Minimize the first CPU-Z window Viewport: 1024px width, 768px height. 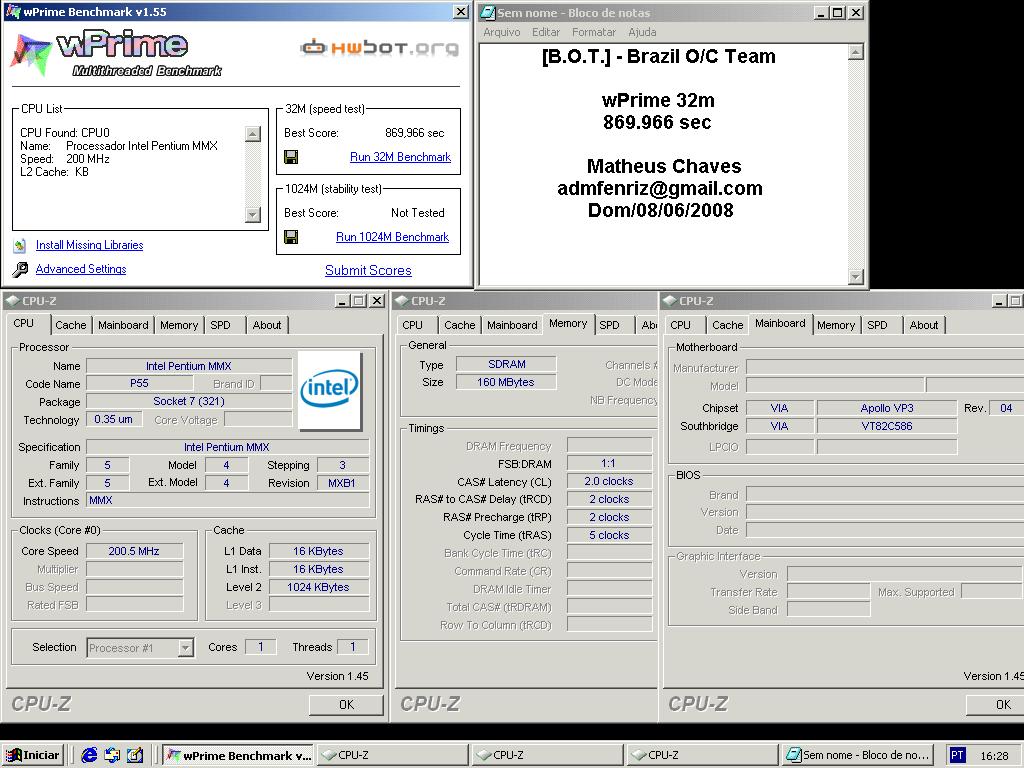(x=342, y=300)
